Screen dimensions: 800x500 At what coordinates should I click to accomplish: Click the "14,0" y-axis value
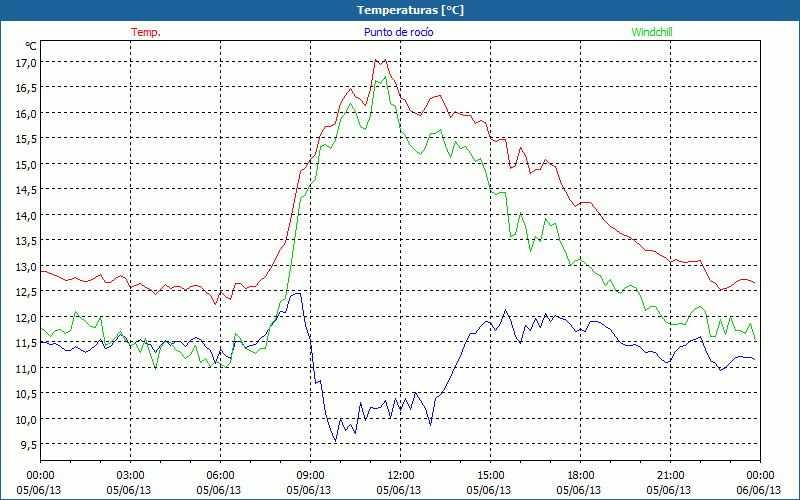pos(27,215)
